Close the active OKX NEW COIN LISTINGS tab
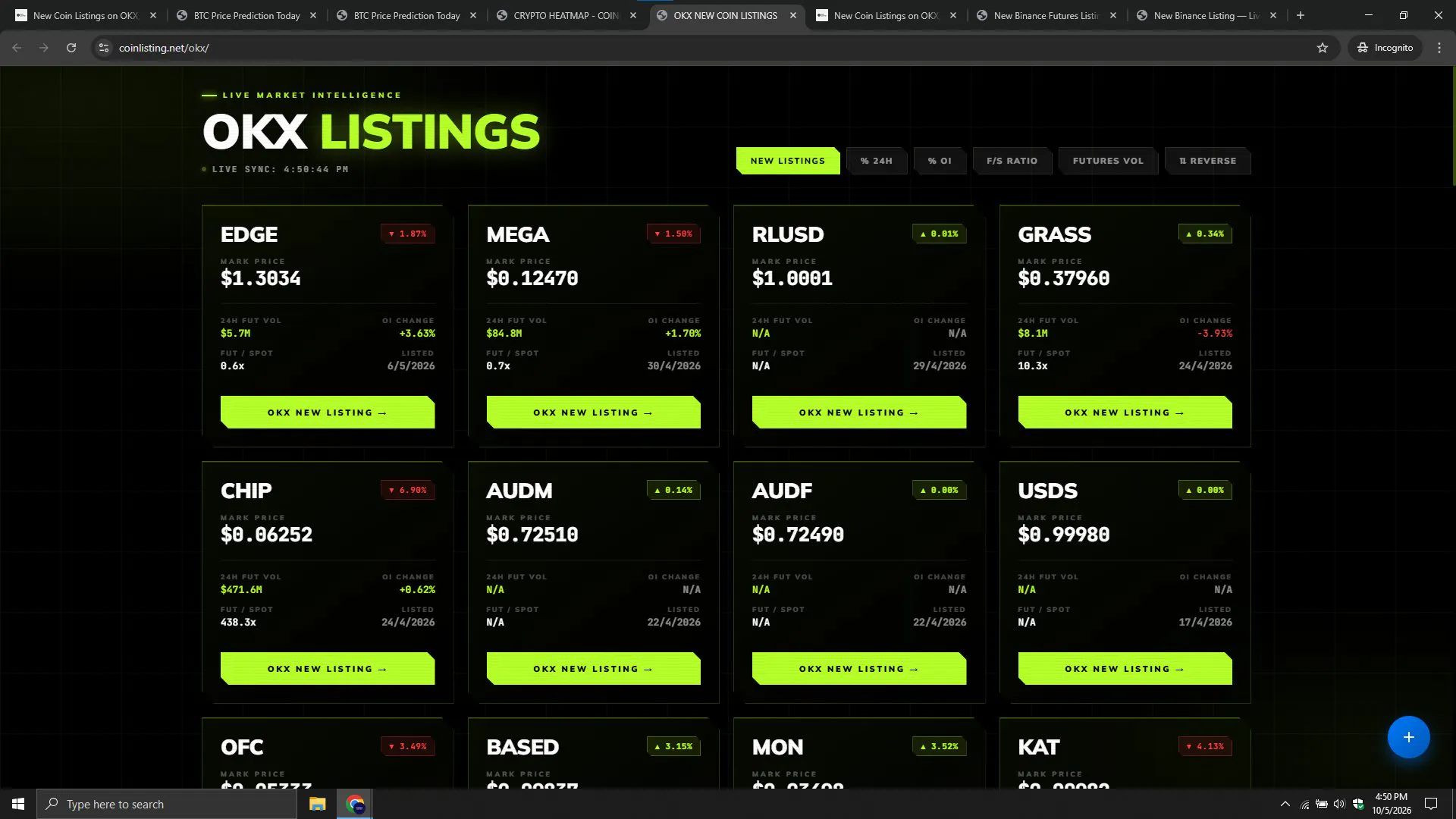Screen dimensions: 1456x819 click(x=793, y=15)
